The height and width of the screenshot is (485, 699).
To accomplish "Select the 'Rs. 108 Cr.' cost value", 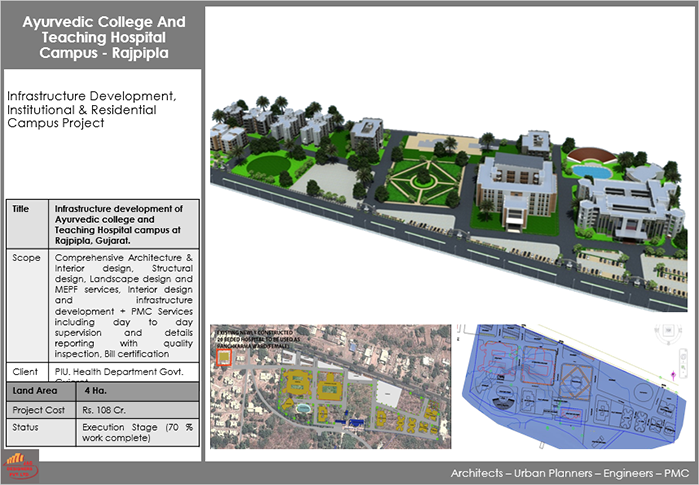I will 104,410.
